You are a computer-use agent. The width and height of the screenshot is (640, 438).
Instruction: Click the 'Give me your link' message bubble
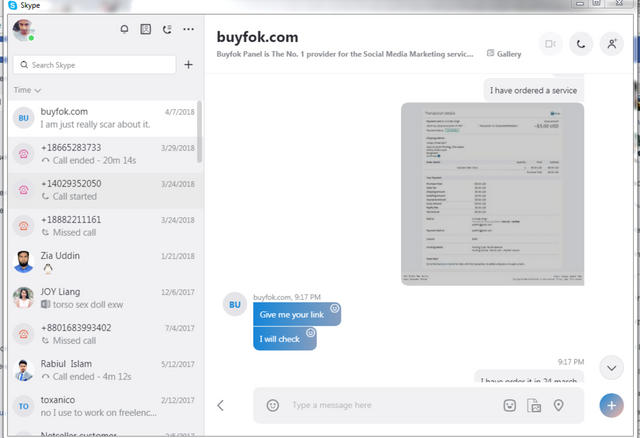click(x=297, y=314)
